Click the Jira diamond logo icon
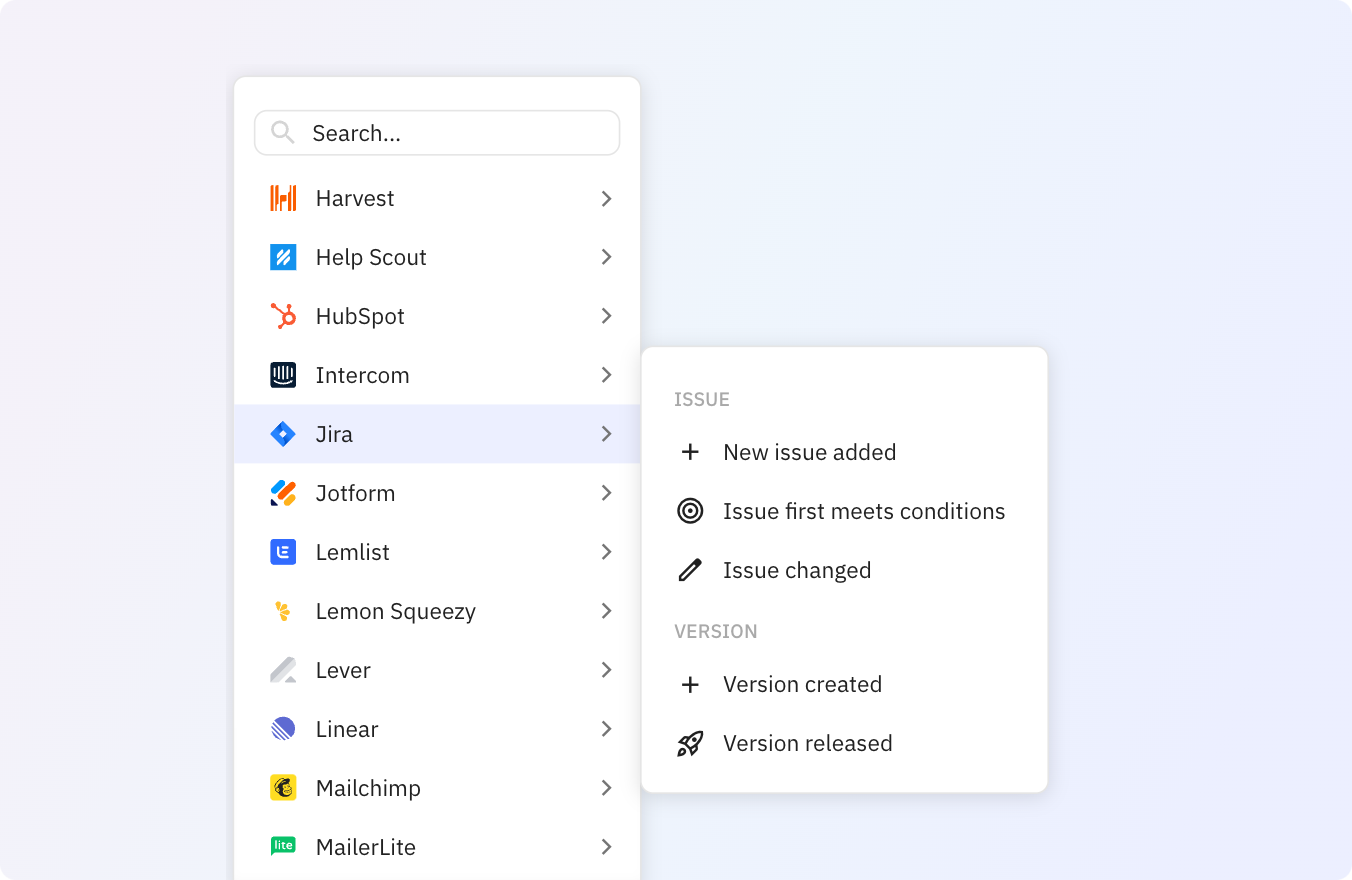The width and height of the screenshot is (1352, 880). 283,434
